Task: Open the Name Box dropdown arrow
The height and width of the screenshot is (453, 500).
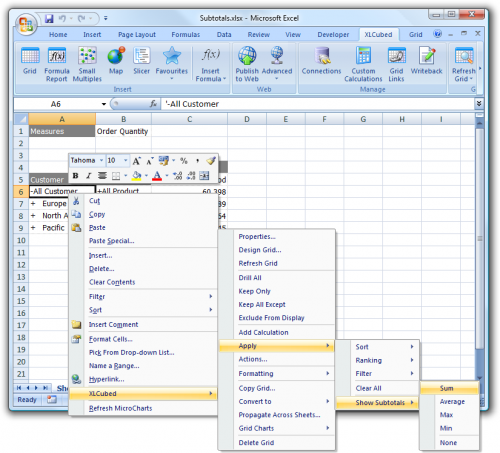Action: pyautogui.click(x=104, y=104)
